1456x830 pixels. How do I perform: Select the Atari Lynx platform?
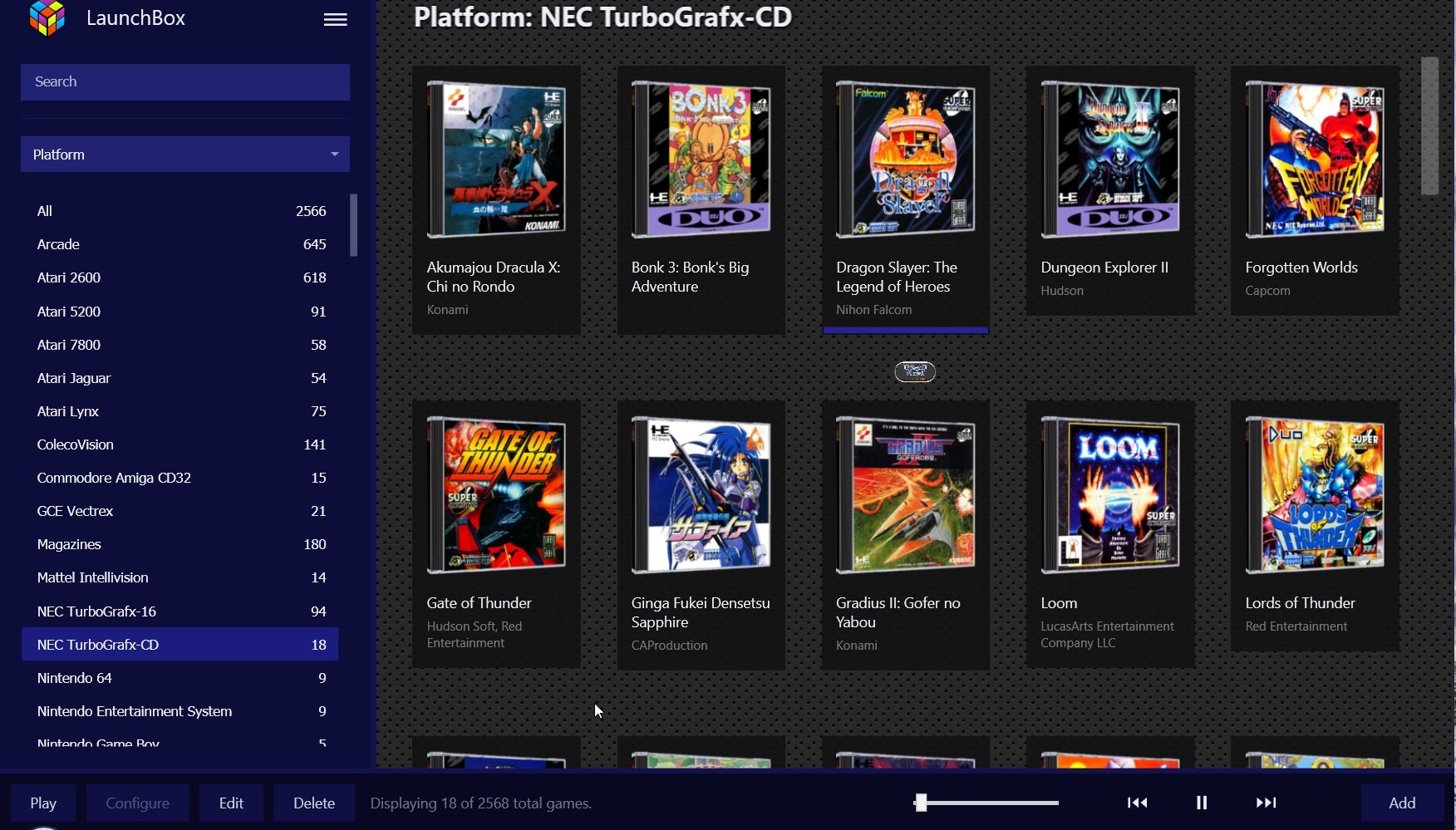pyautogui.click(x=180, y=411)
